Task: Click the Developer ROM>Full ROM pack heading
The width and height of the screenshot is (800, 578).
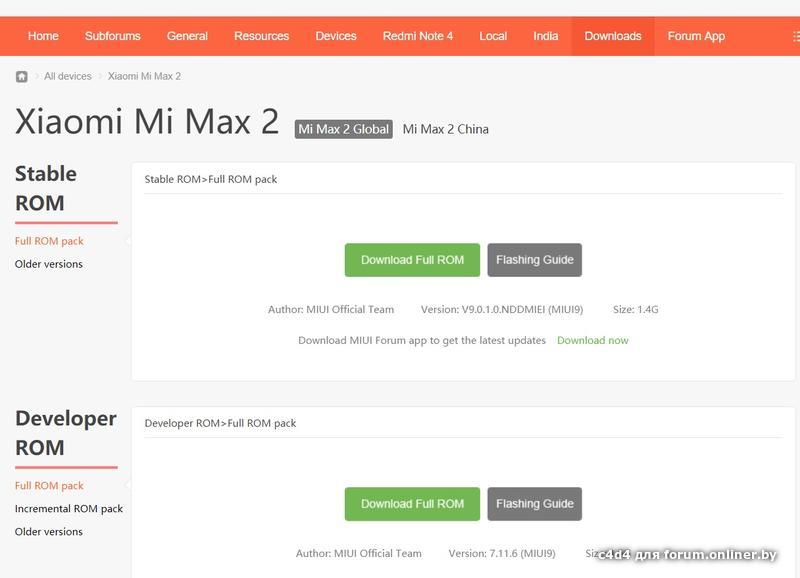Action: pos(220,423)
